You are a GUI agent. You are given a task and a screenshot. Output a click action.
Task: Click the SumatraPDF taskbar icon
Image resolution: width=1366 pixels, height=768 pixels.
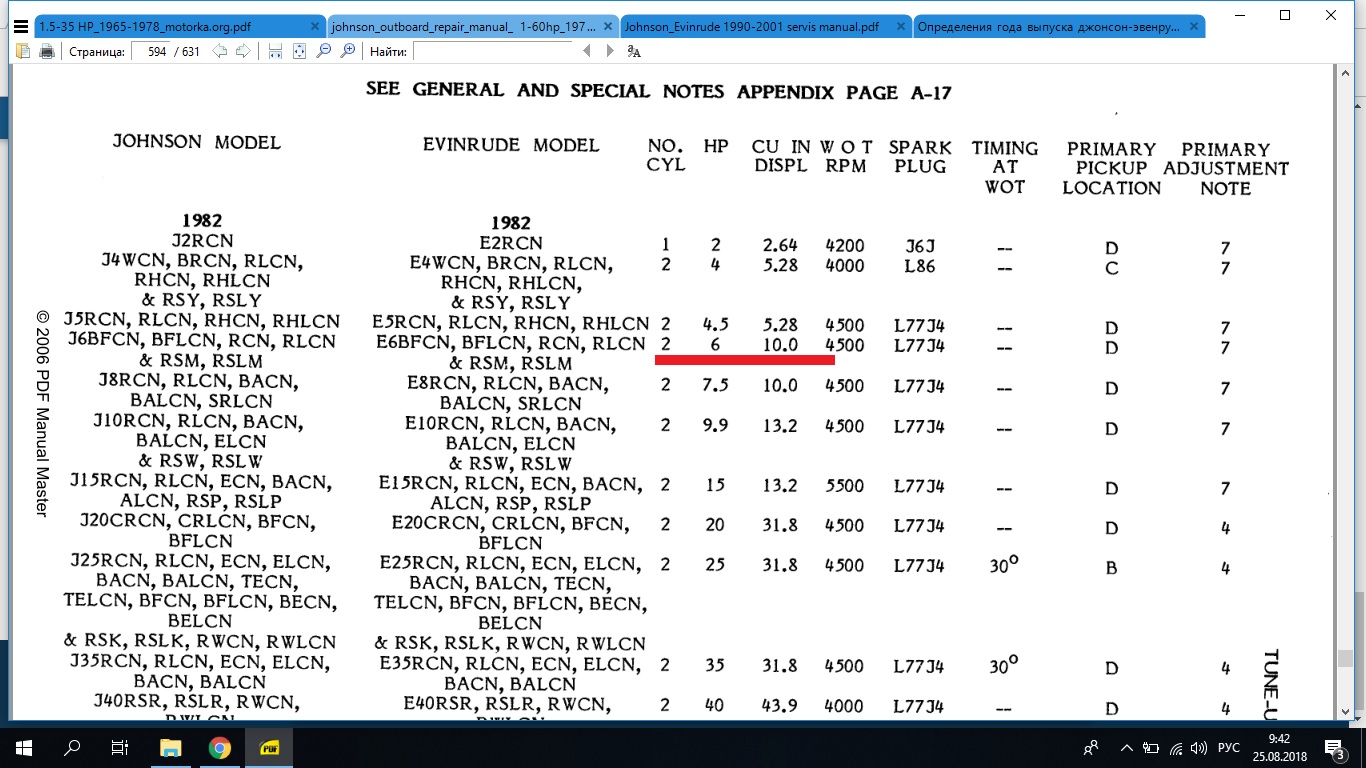269,748
